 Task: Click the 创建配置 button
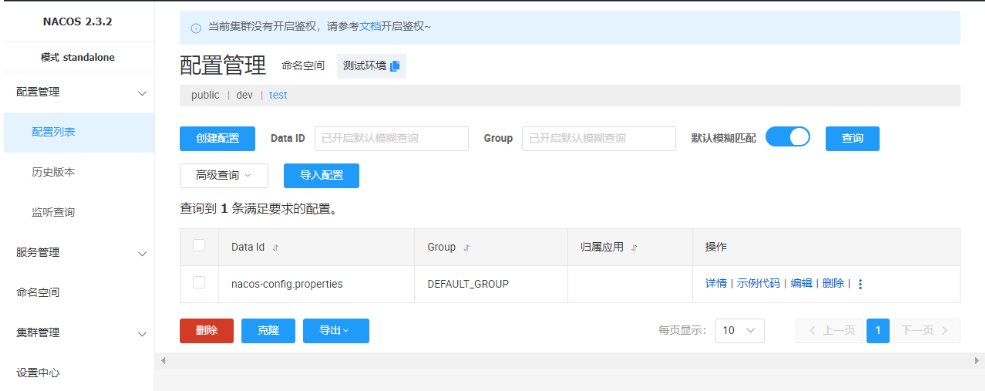pos(217,139)
